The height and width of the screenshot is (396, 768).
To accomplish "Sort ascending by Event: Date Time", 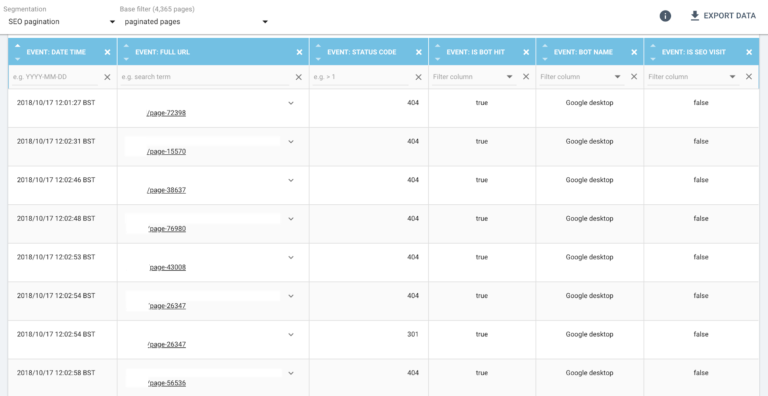I will (18, 46).
